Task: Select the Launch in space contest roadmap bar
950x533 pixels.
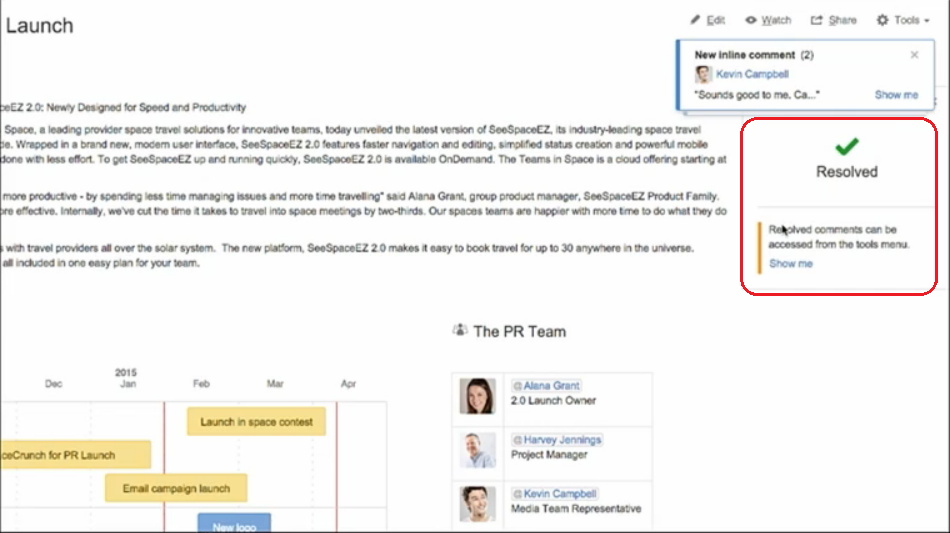Action: (256, 422)
